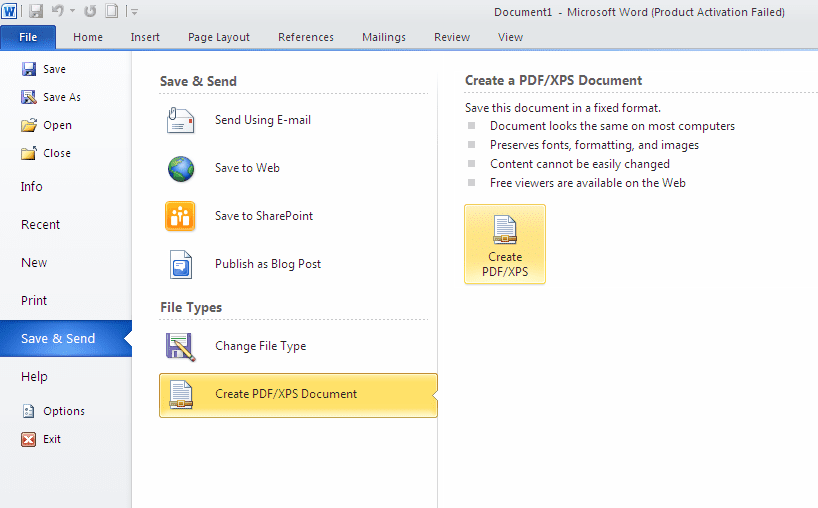
Task: Click the Undo icon in Quick Access Toolbar
Action: (x=58, y=11)
